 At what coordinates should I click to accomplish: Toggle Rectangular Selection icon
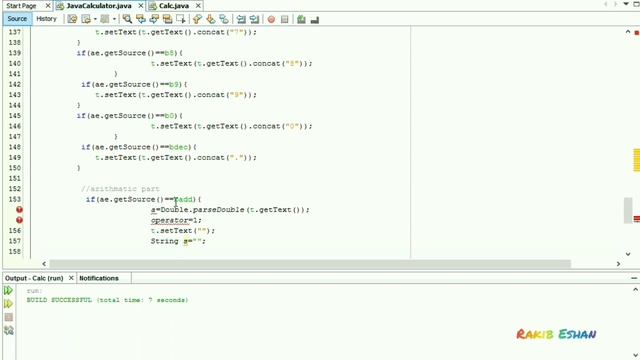181,19
